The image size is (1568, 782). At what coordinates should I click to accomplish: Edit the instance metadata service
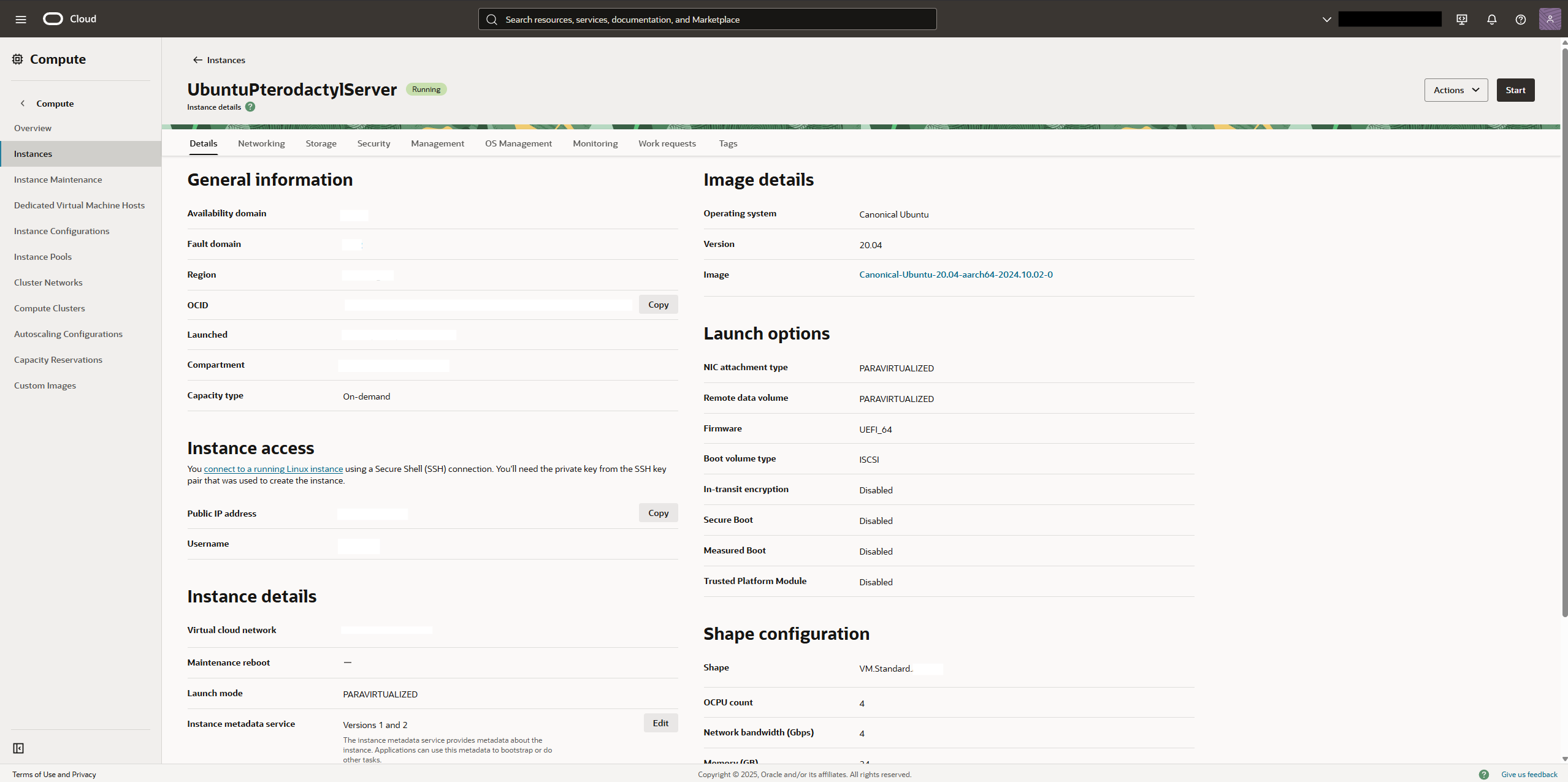click(660, 723)
